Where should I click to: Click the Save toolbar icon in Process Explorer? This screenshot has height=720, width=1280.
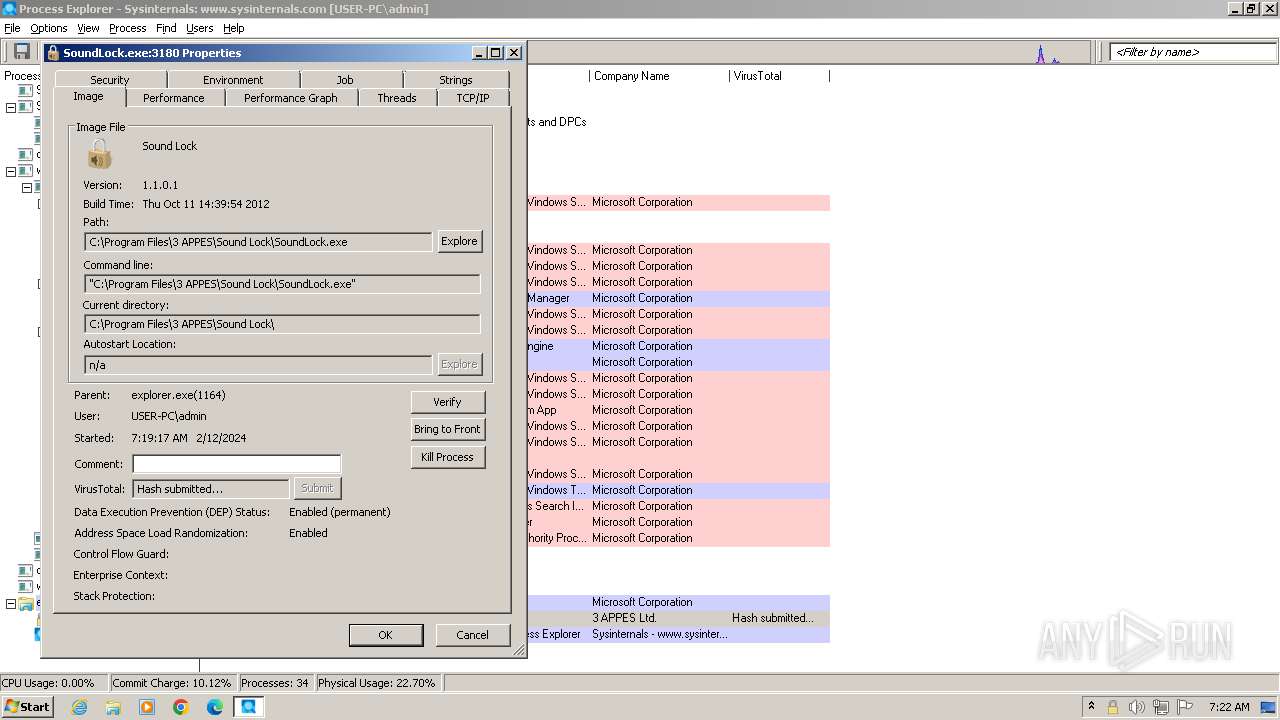(x=21, y=52)
